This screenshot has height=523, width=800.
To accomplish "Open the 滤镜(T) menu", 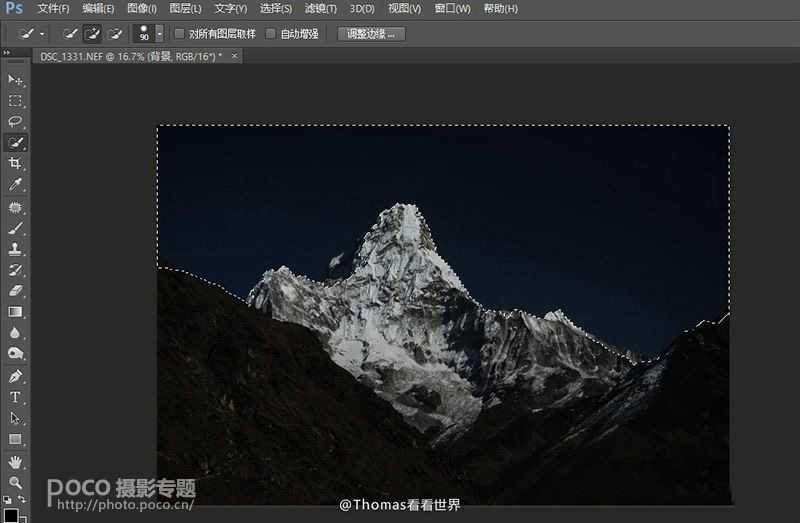I will [321, 8].
